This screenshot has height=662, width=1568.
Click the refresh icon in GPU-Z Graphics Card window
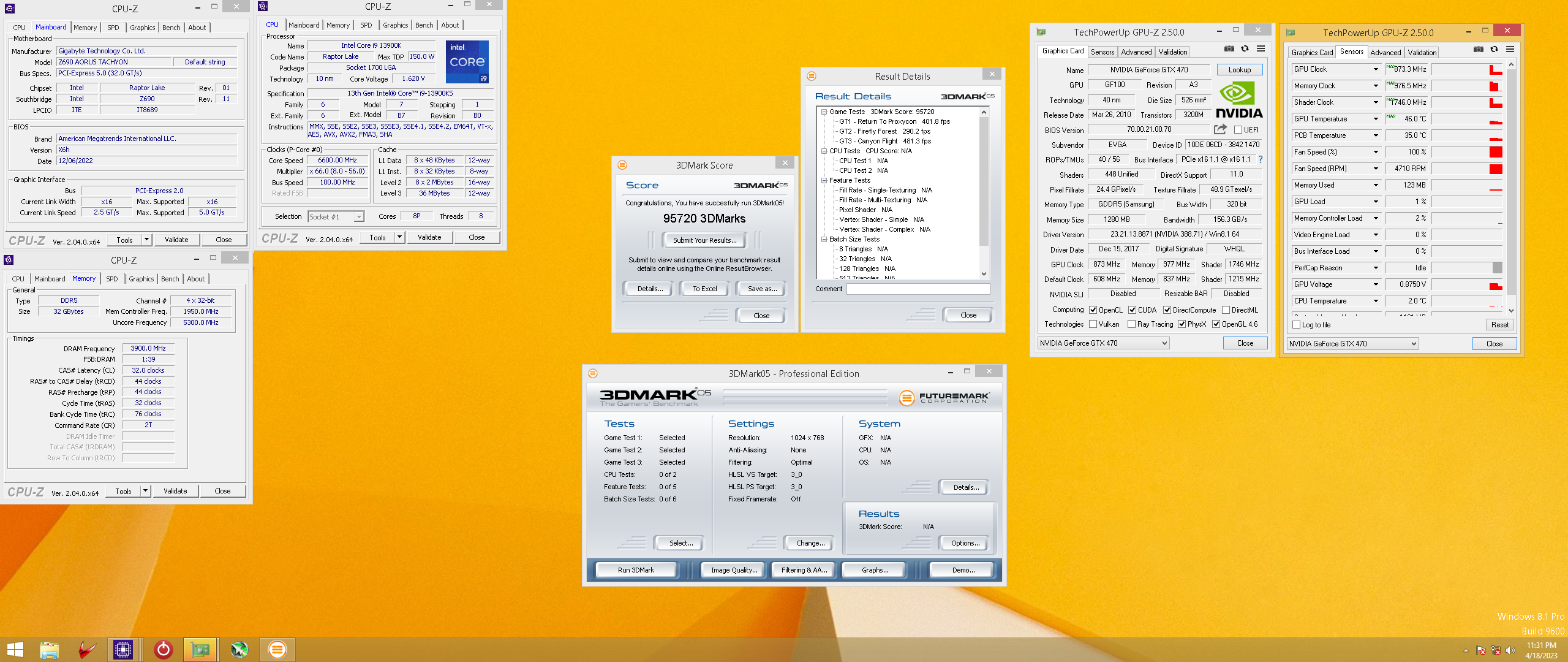(1245, 49)
